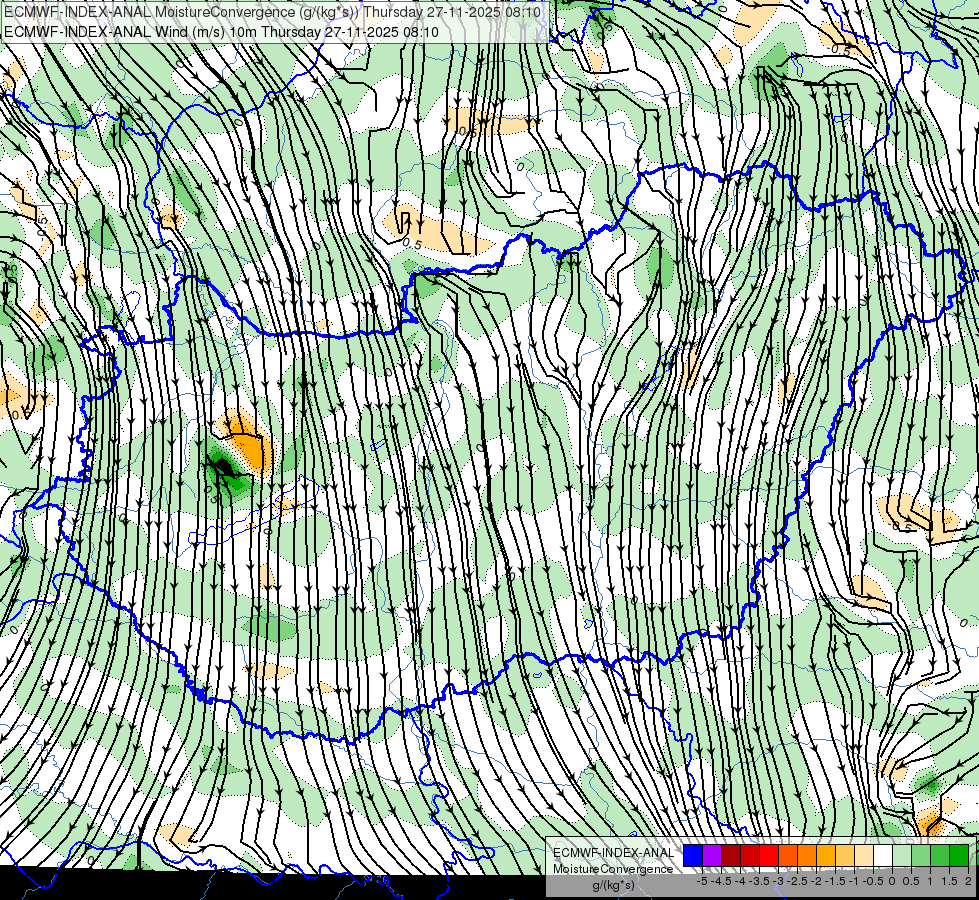The image size is (979, 900).
Task: Click the pale green swatch between 0 and 0.5
Action: pyautogui.click(x=902, y=856)
